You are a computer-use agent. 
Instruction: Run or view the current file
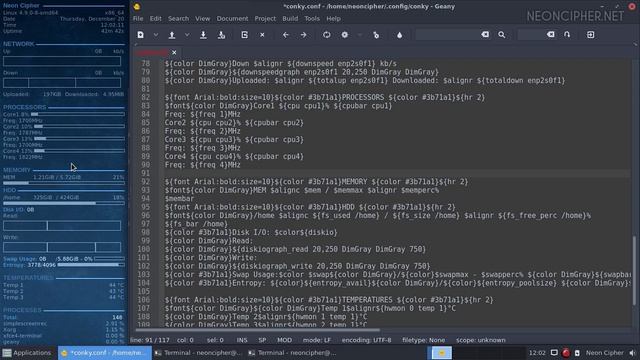click(x=376, y=35)
